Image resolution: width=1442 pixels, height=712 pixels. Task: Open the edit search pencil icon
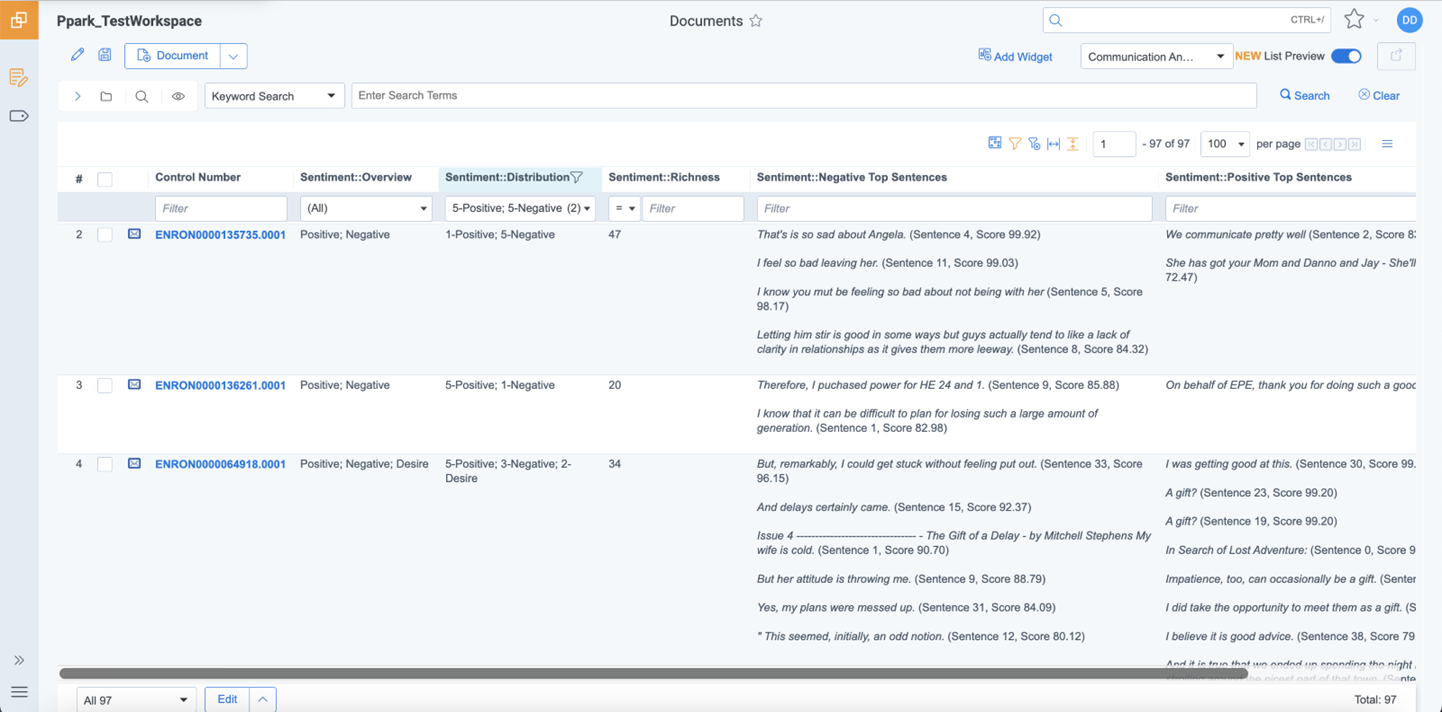point(77,55)
